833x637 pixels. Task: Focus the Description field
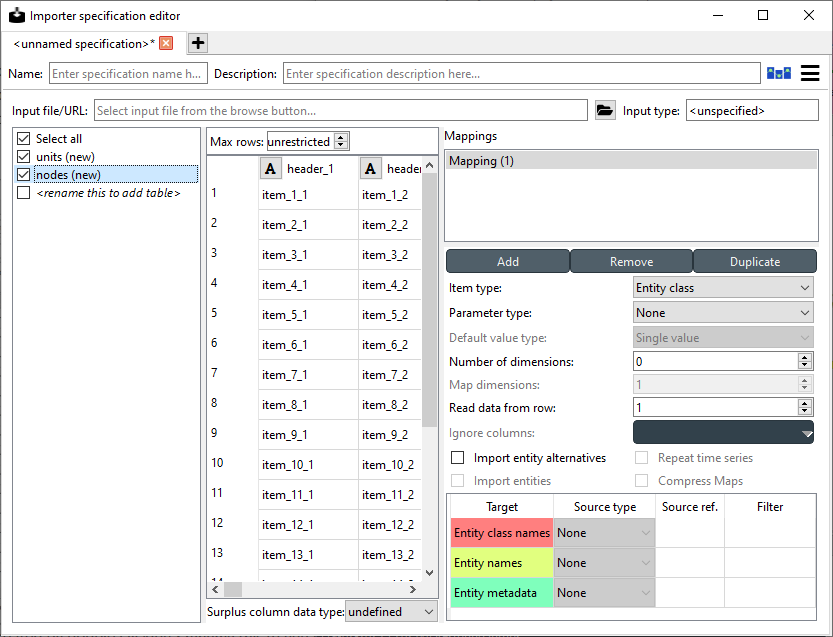[522, 73]
